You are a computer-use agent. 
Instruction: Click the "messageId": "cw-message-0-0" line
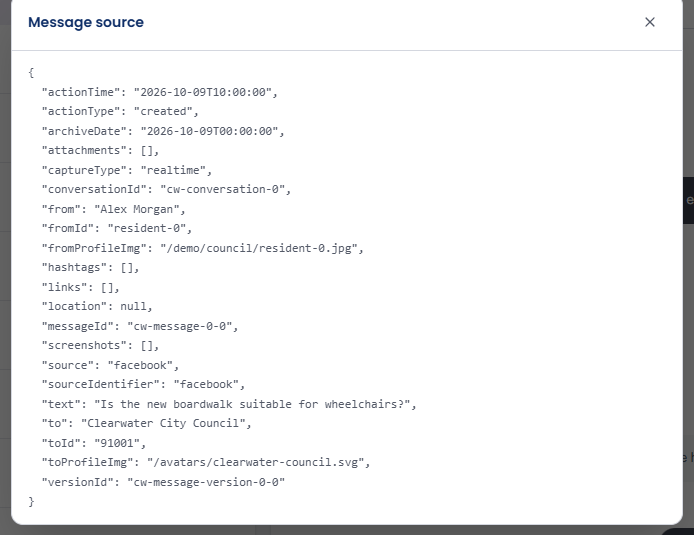[x=140, y=326]
